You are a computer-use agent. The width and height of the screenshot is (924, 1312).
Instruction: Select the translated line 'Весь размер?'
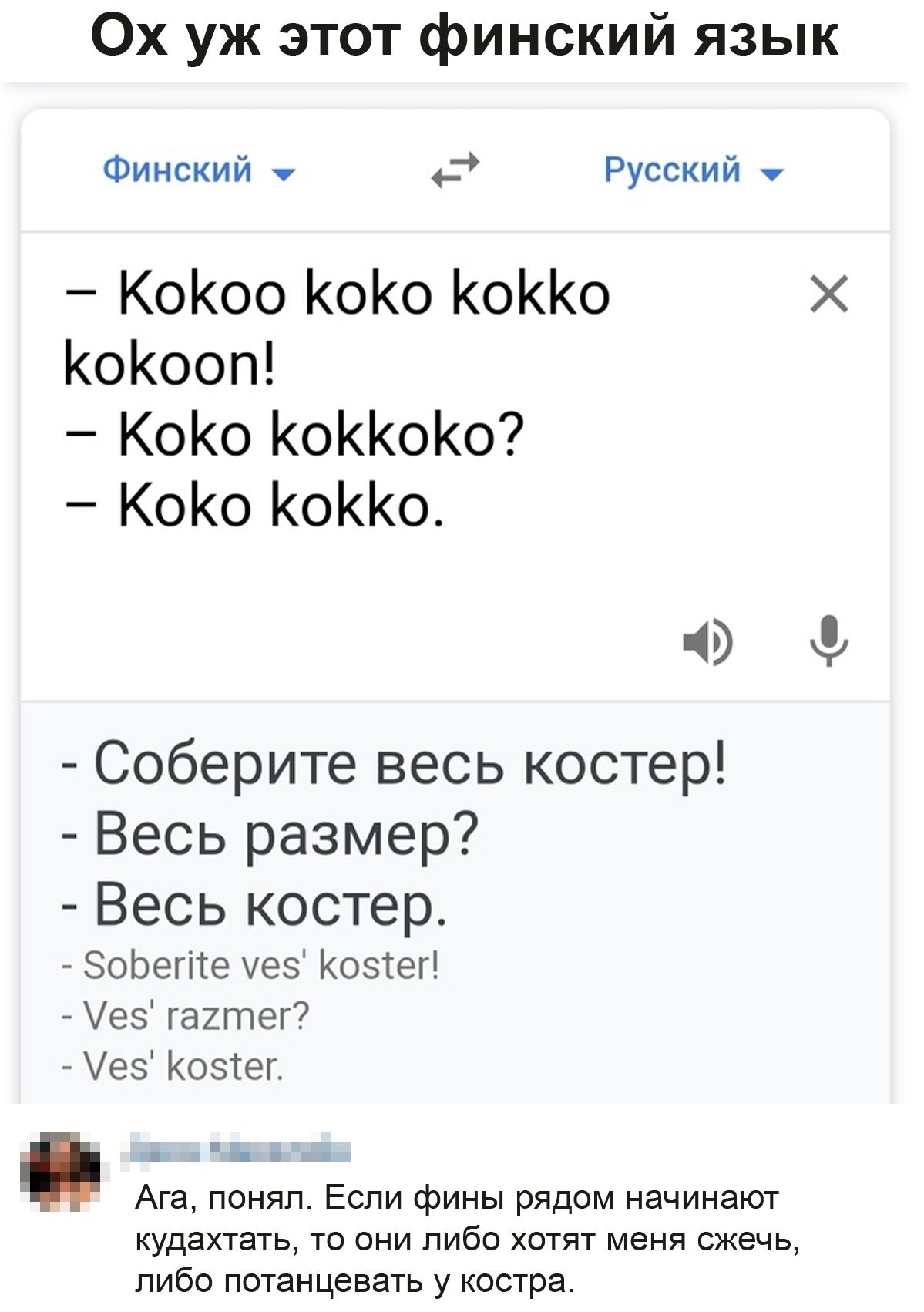(286, 834)
